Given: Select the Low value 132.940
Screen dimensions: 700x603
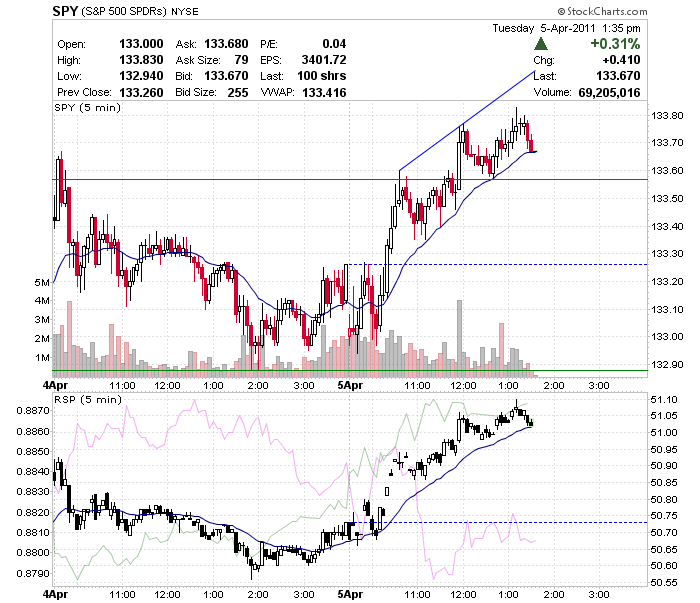Looking at the screenshot, I should [x=141, y=76].
